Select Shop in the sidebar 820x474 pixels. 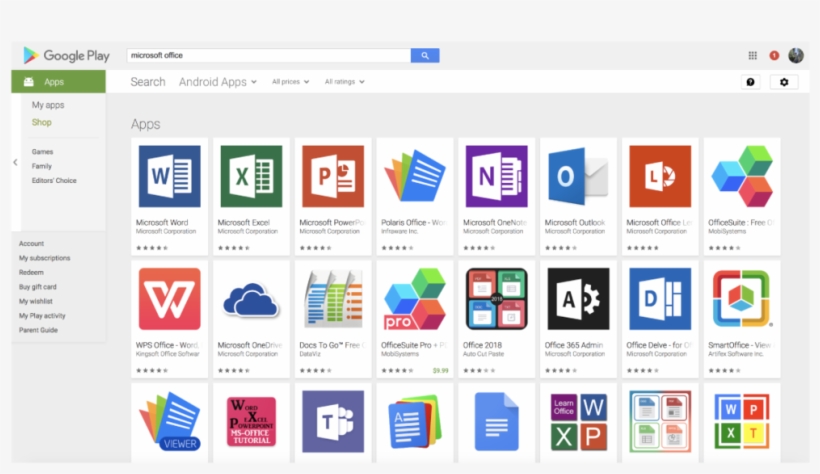click(42, 122)
